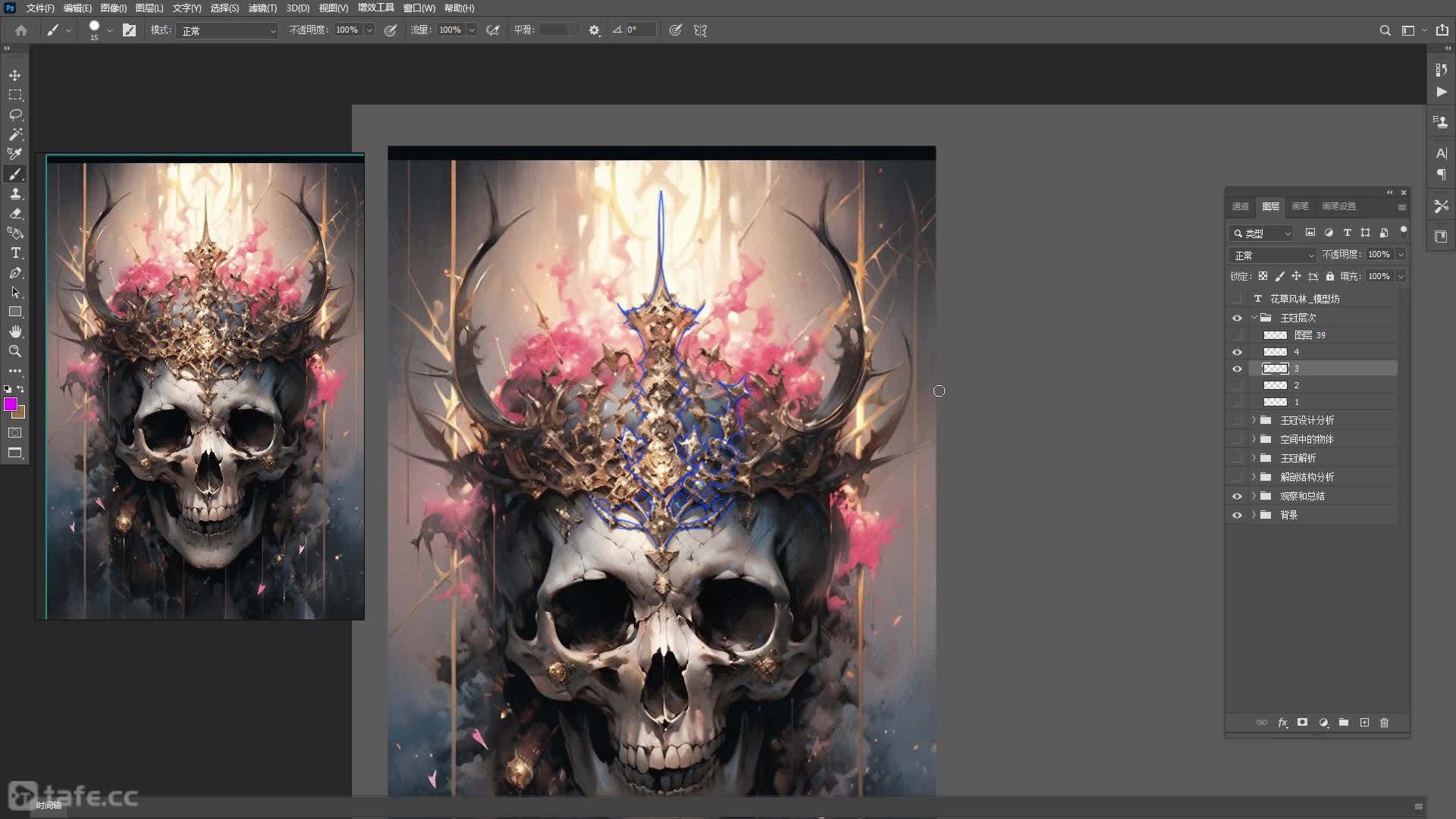Select the Pen tool
Image resolution: width=1456 pixels, height=819 pixels.
pos(15,273)
